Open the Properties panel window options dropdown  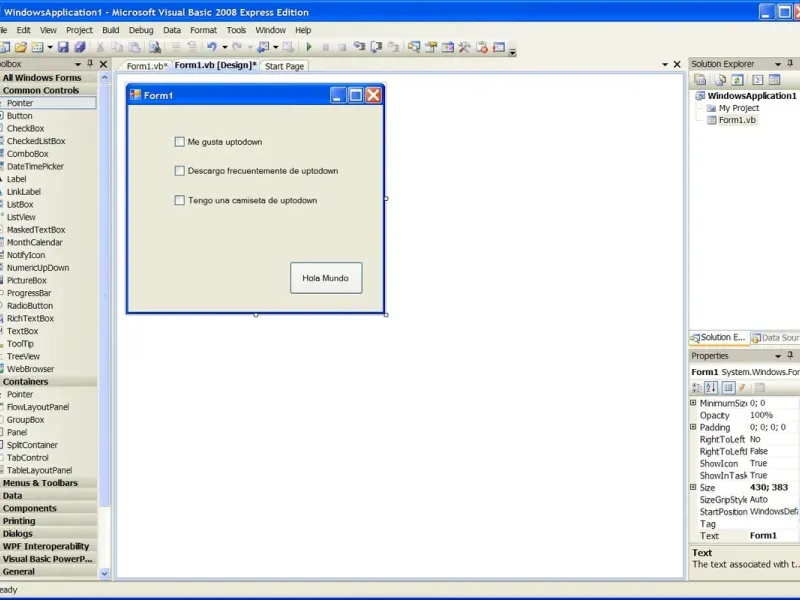pyautogui.click(x=778, y=356)
